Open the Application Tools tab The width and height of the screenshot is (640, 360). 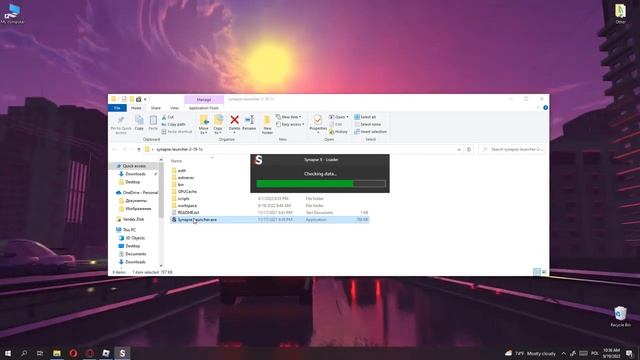tap(204, 108)
